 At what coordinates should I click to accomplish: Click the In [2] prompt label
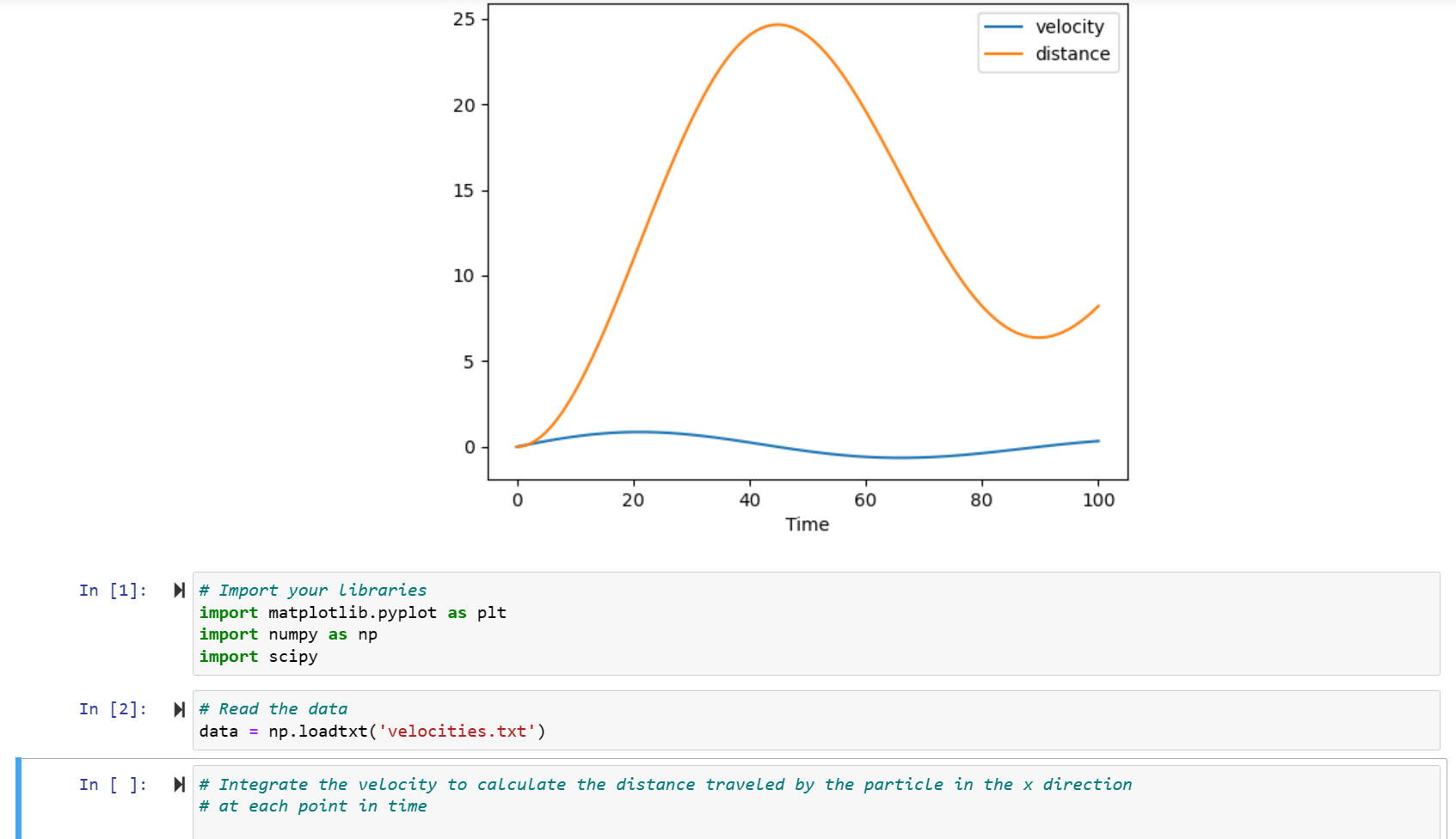tap(113, 708)
